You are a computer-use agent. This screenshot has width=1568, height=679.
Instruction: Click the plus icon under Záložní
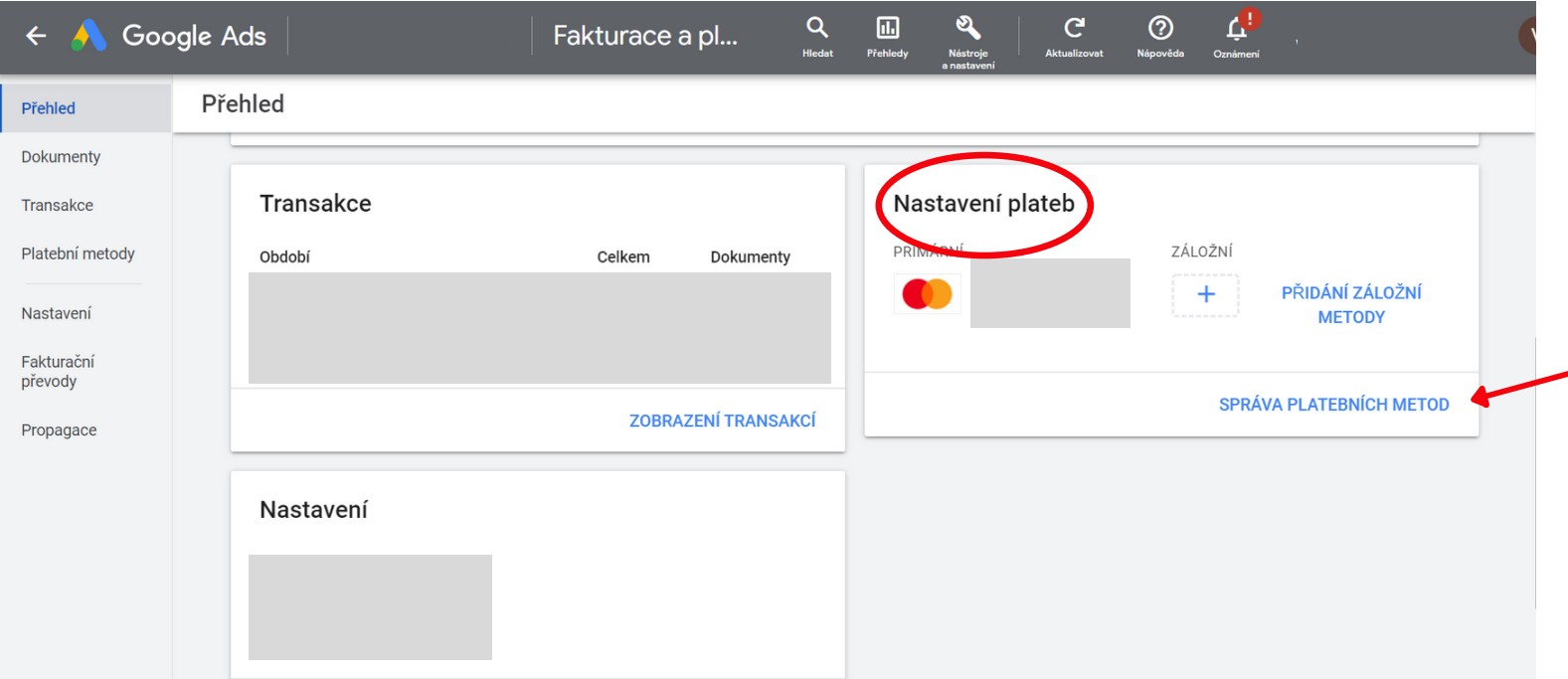tap(1205, 295)
